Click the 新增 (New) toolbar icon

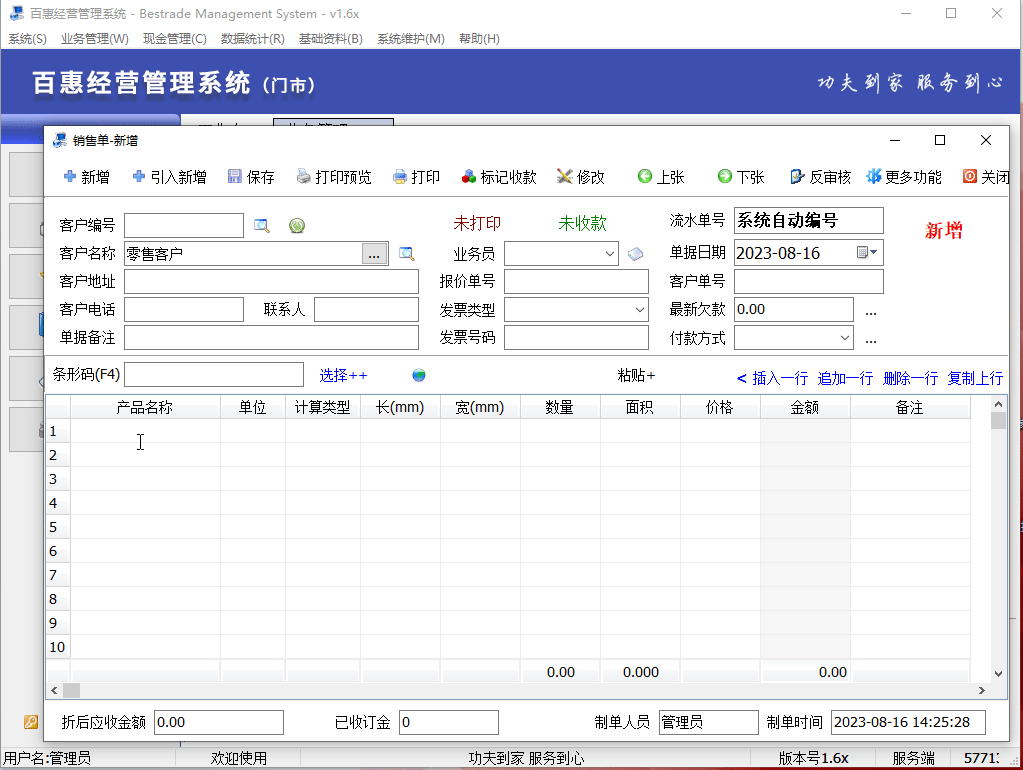coord(70,177)
